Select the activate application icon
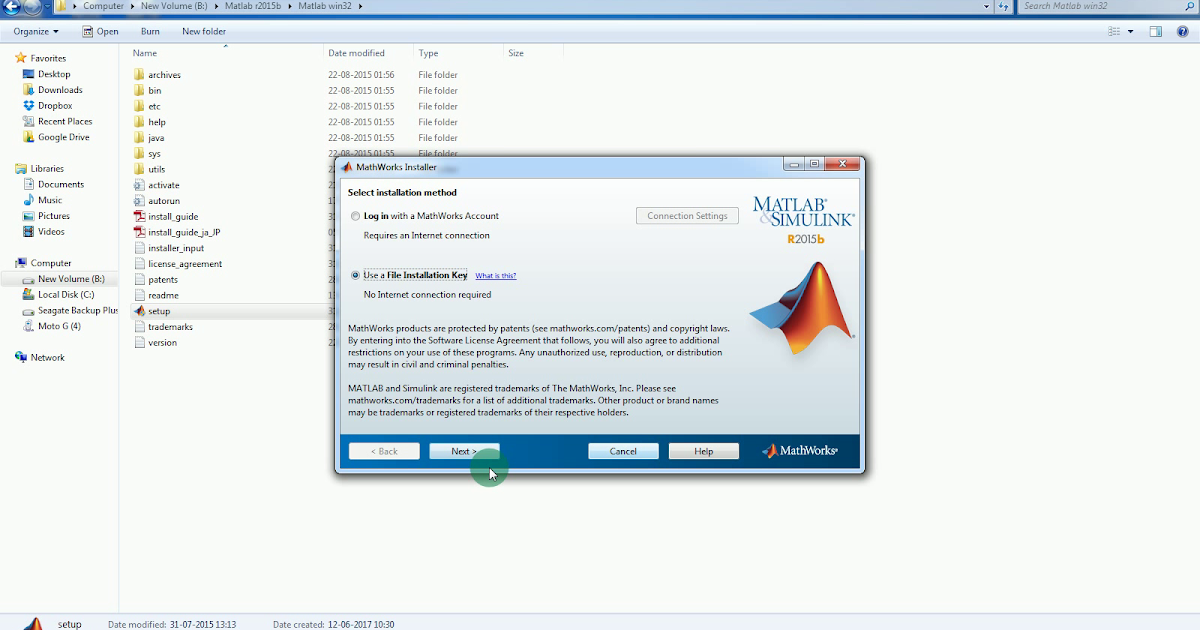1200x630 pixels. [x=139, y=185]
